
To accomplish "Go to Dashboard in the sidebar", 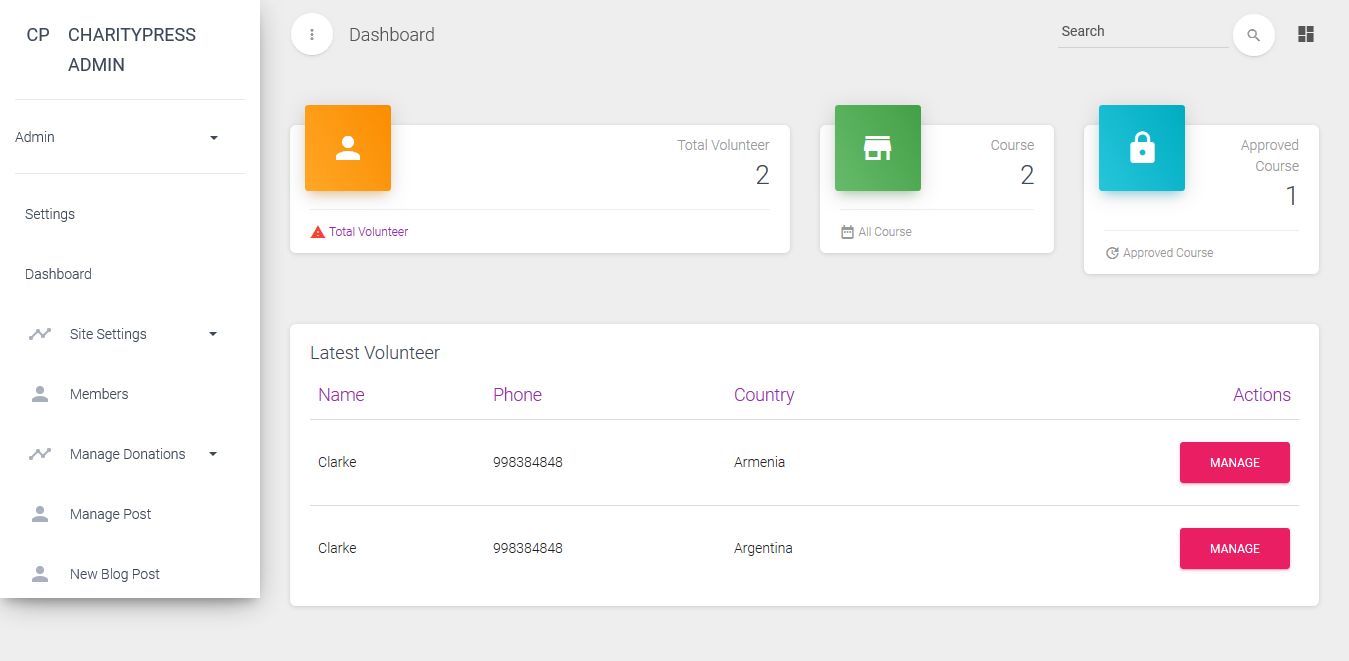I will (58, 274).
